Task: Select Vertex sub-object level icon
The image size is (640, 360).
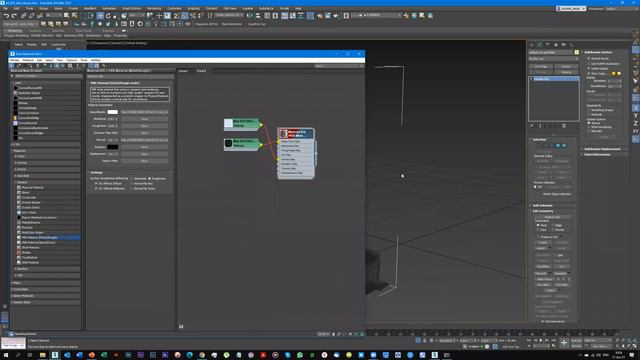Action: click(x=540, y=145)
